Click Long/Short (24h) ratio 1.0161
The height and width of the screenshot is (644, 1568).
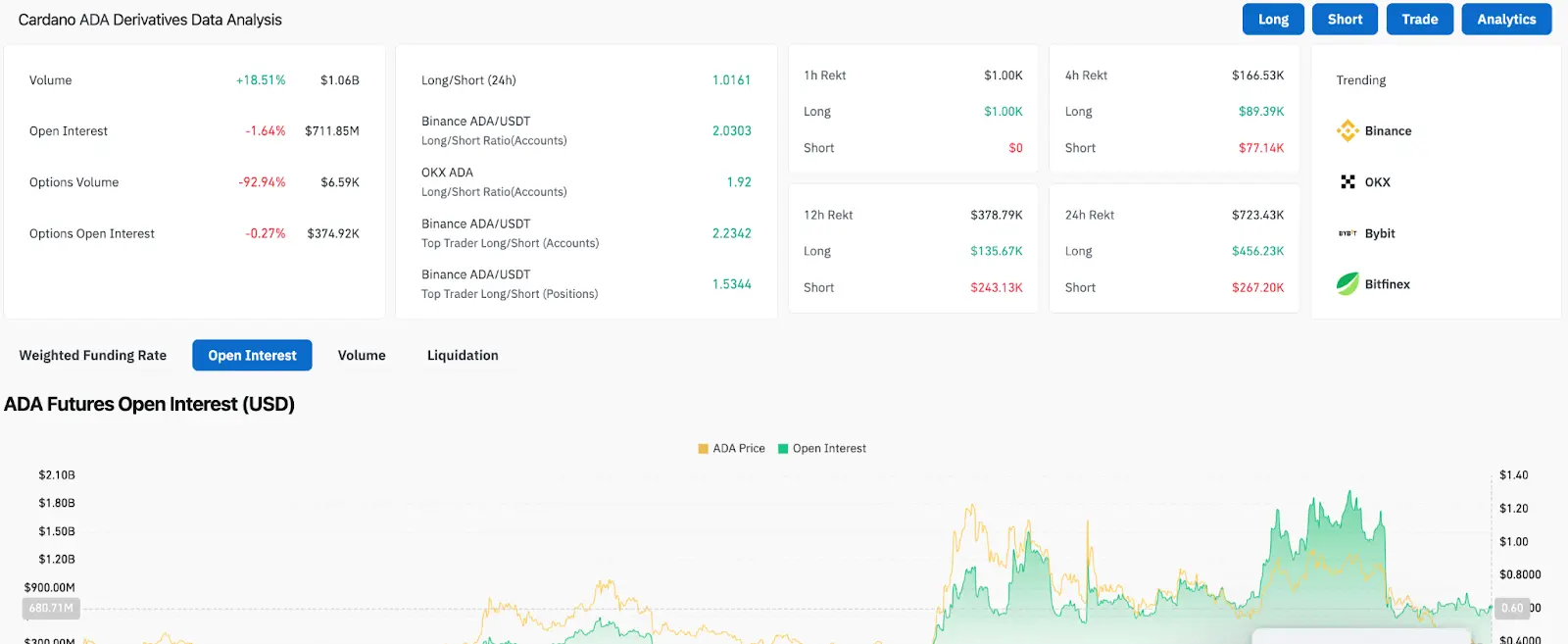(x=732, y=80)
